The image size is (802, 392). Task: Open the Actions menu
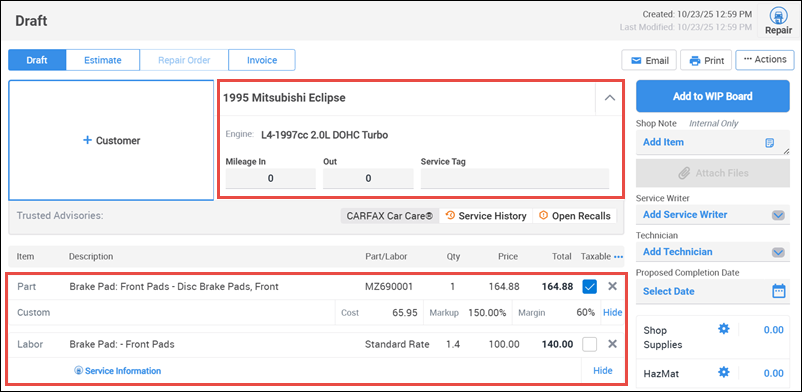(x=765, y=59)
